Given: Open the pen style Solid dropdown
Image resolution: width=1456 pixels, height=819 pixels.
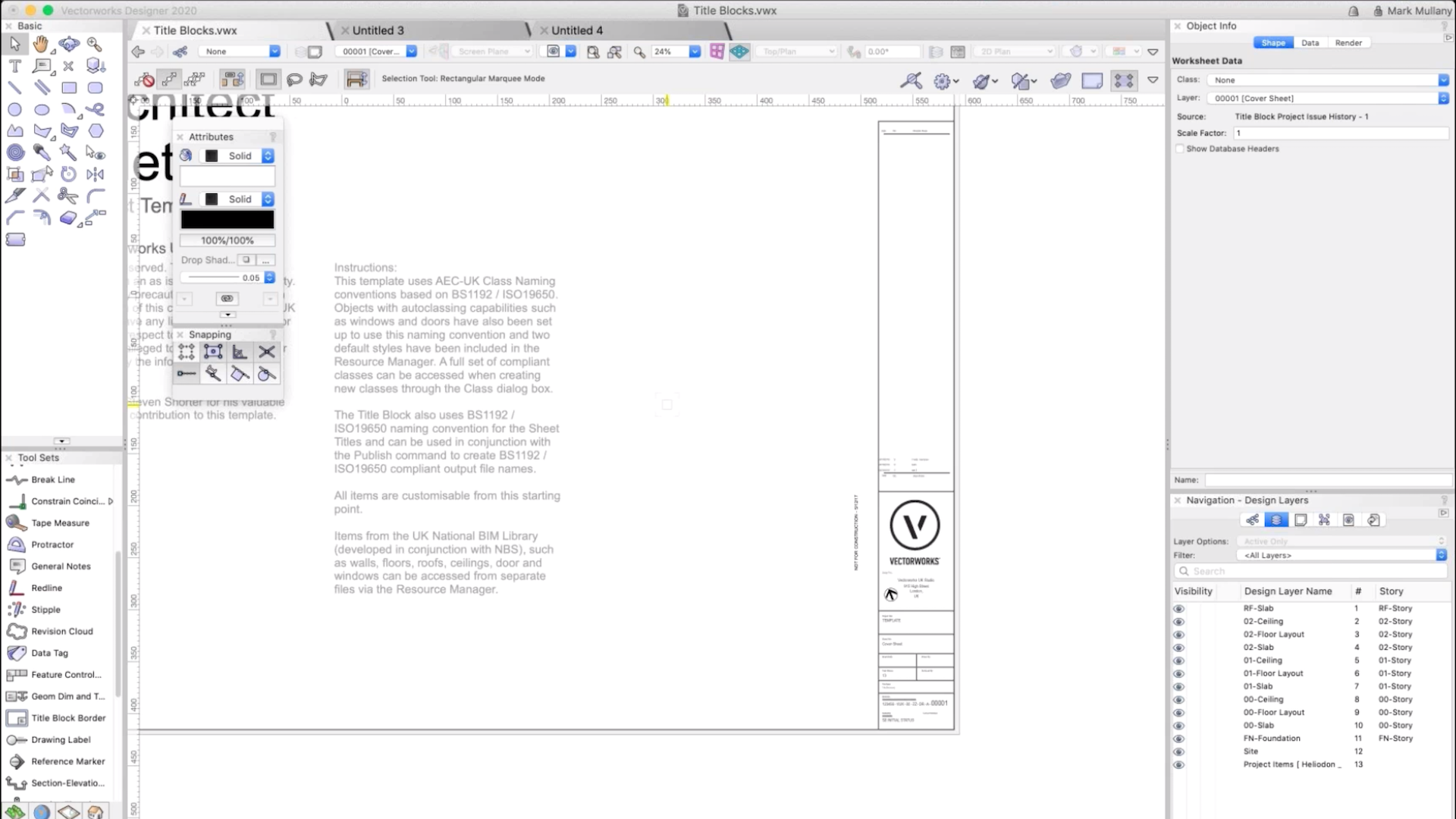Looking at the screenshot, I should [237, 199].
